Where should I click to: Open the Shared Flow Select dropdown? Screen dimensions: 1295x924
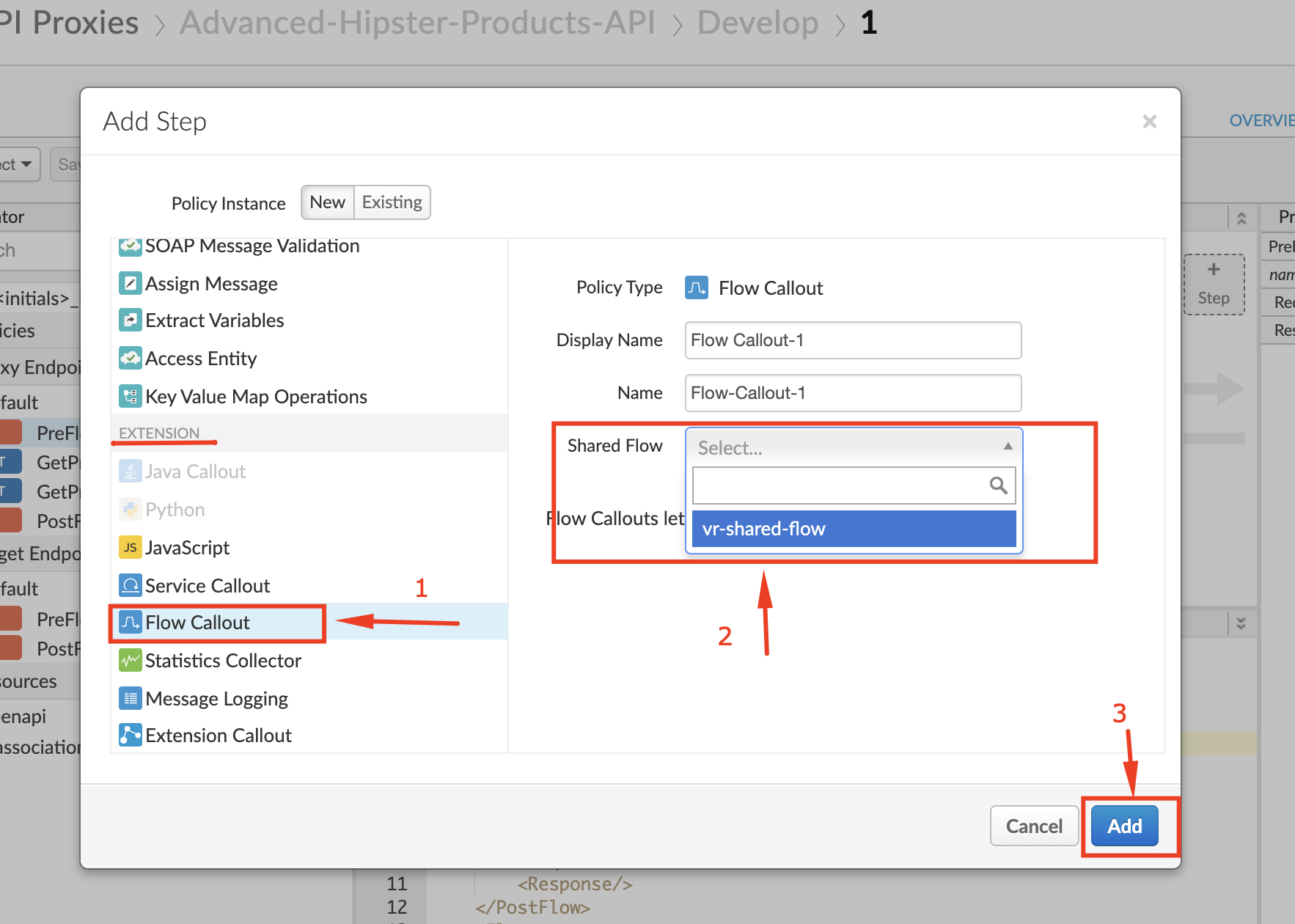[x=854, y=447]
